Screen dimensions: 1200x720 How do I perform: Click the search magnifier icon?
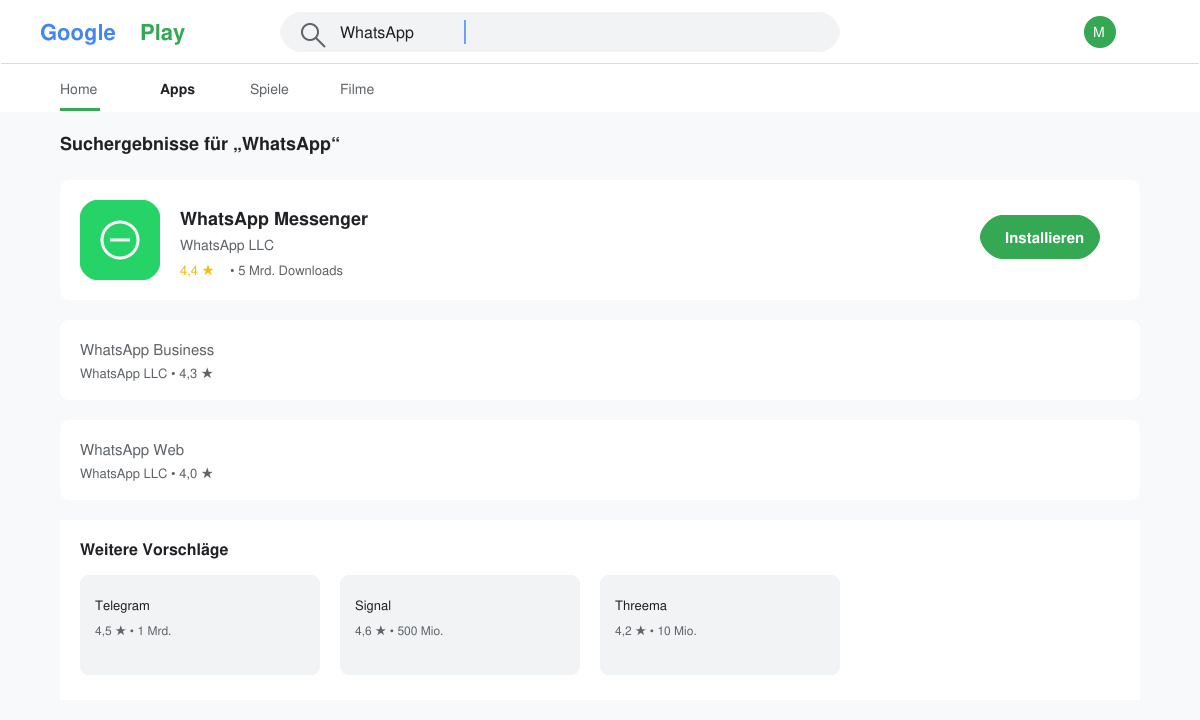[x=313, y=35]
